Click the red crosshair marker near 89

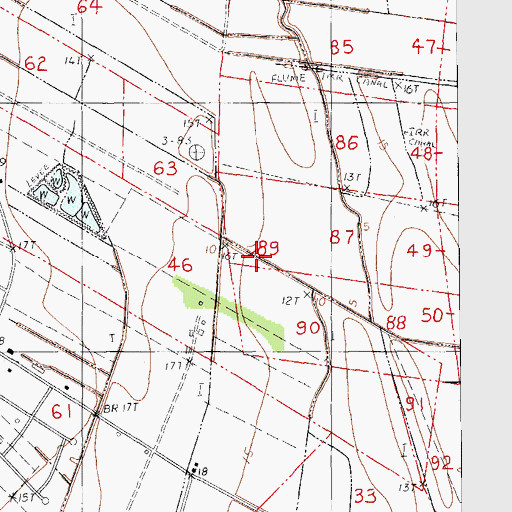(256, 256)
